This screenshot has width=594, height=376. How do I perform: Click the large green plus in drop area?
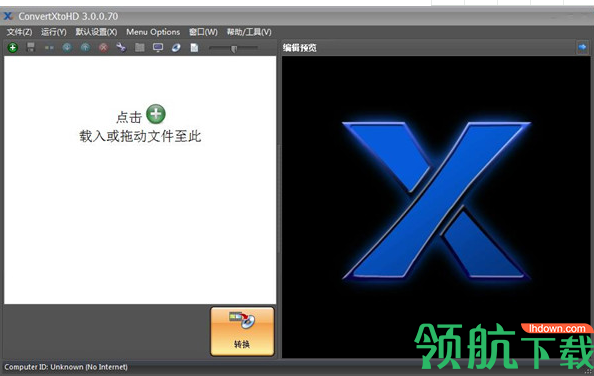(156, 114)
